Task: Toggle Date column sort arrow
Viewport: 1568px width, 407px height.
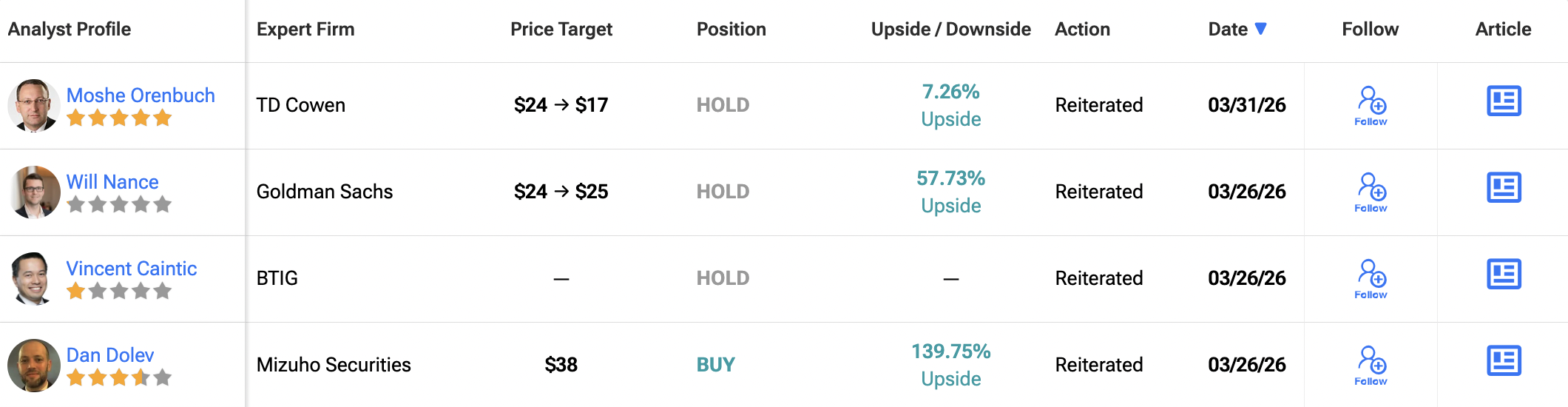Action: pos(1261,29)
